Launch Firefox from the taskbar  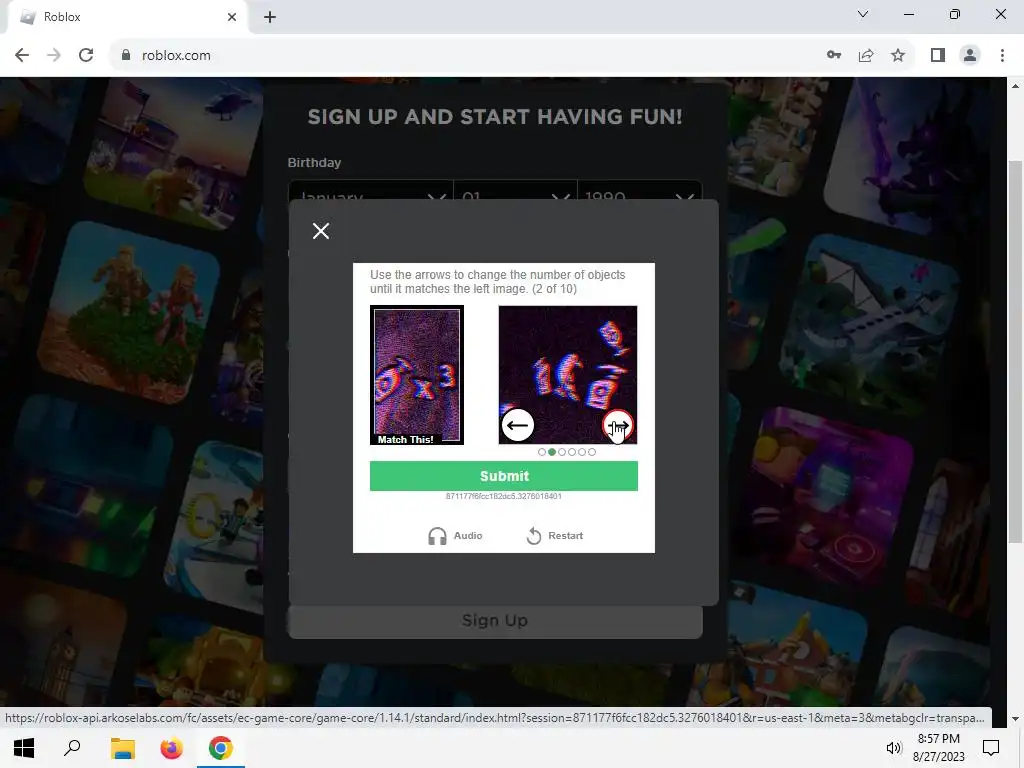(x=171, y=748)
